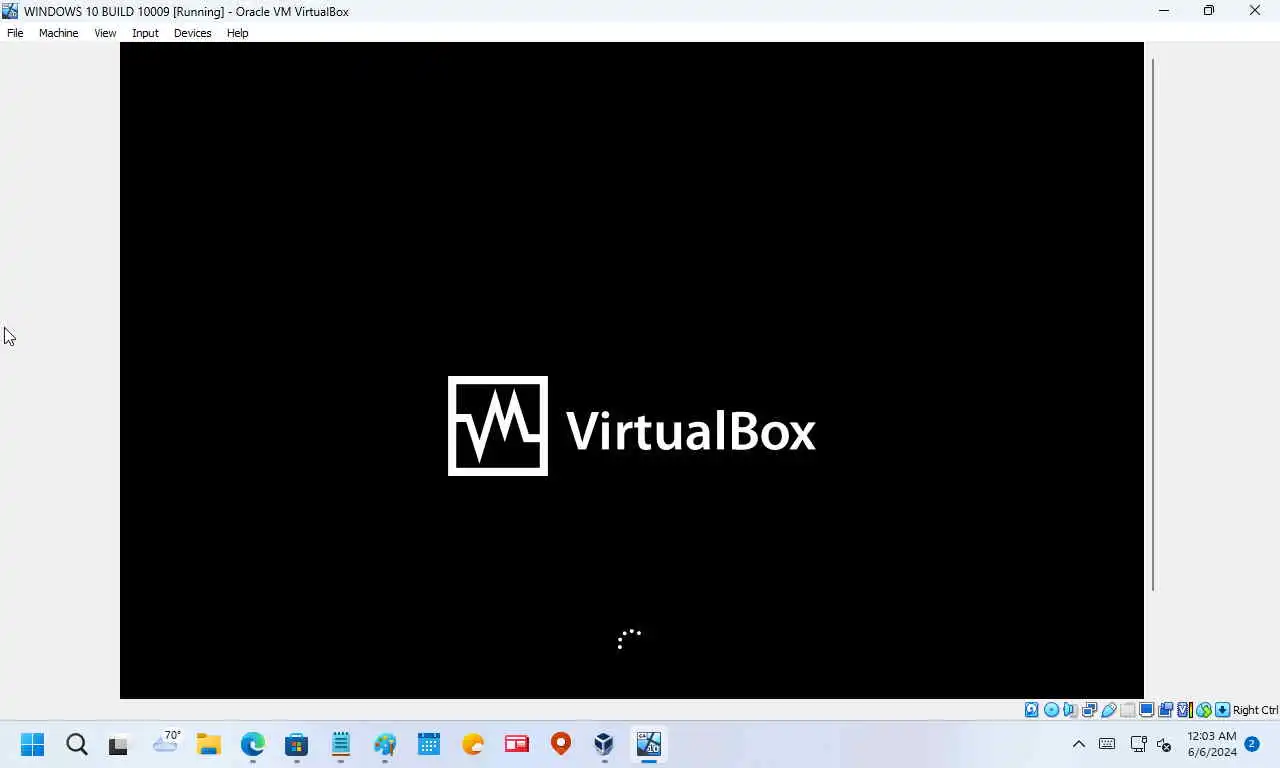Click the VirtualBox title bar app icon

10,11
